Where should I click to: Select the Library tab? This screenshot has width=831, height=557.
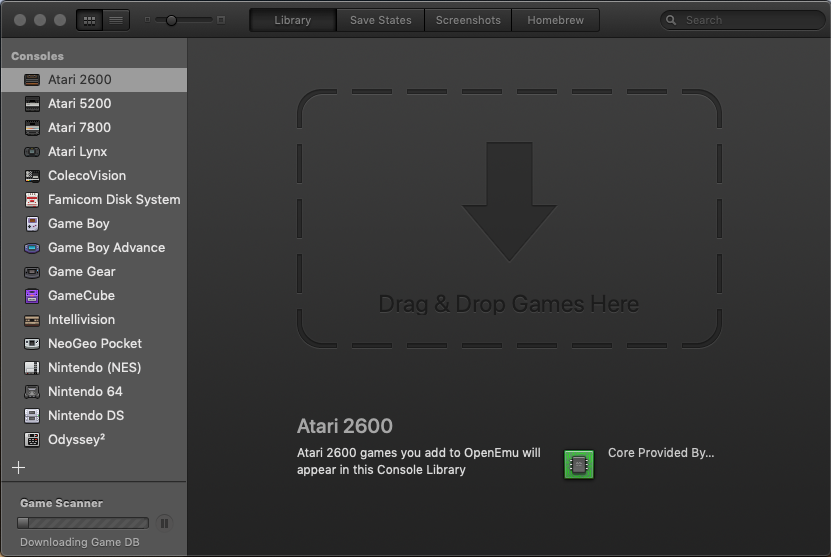[293, 20]
